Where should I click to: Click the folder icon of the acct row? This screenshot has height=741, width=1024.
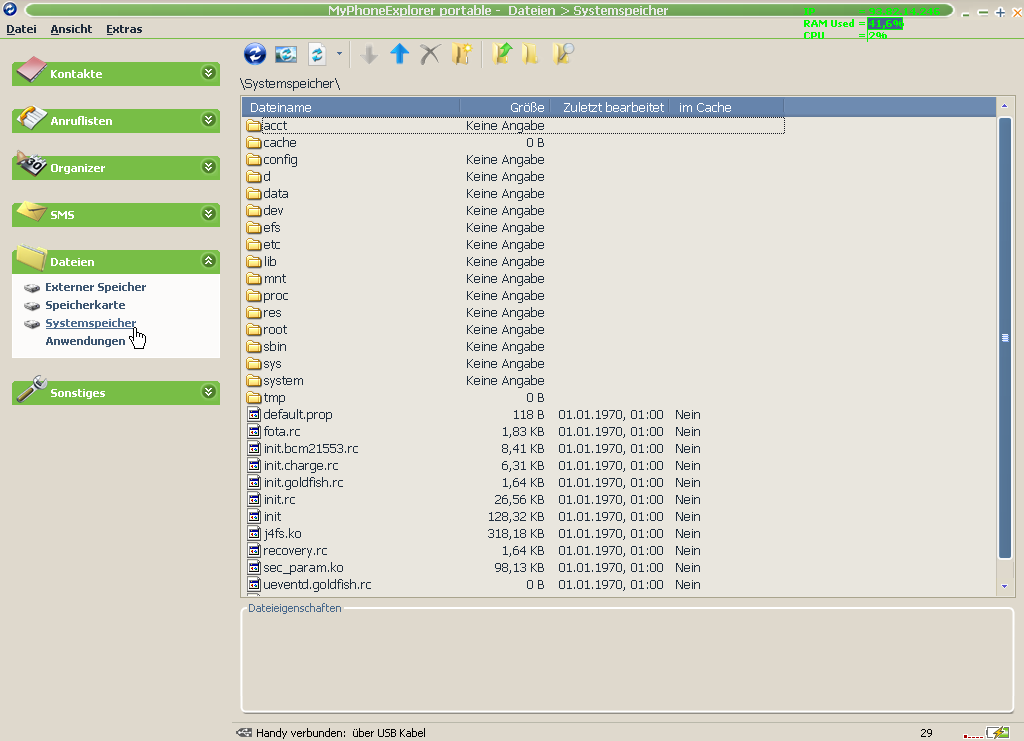pyautogui.click(x=254, y=125)
